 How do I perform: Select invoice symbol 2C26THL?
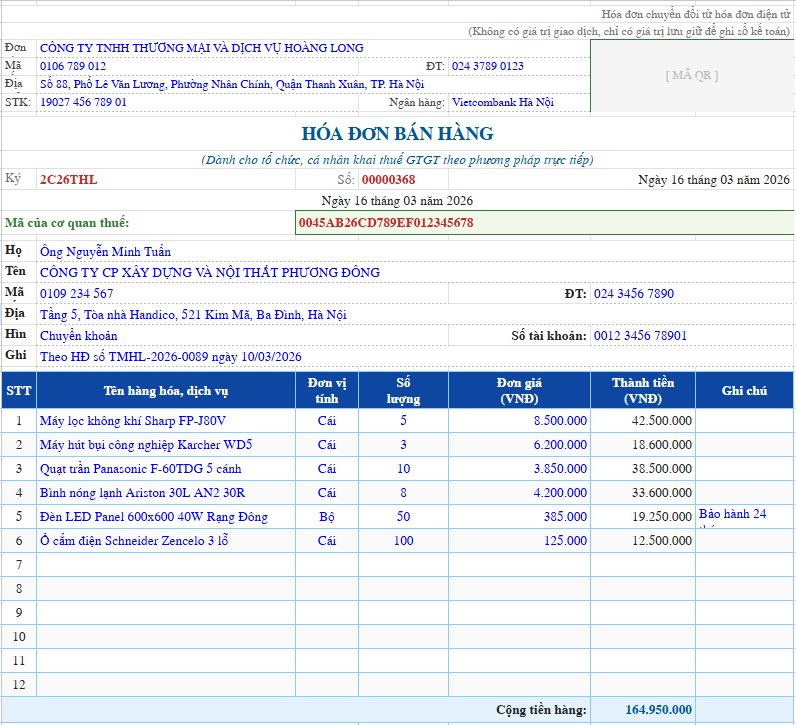coord(69,180)
